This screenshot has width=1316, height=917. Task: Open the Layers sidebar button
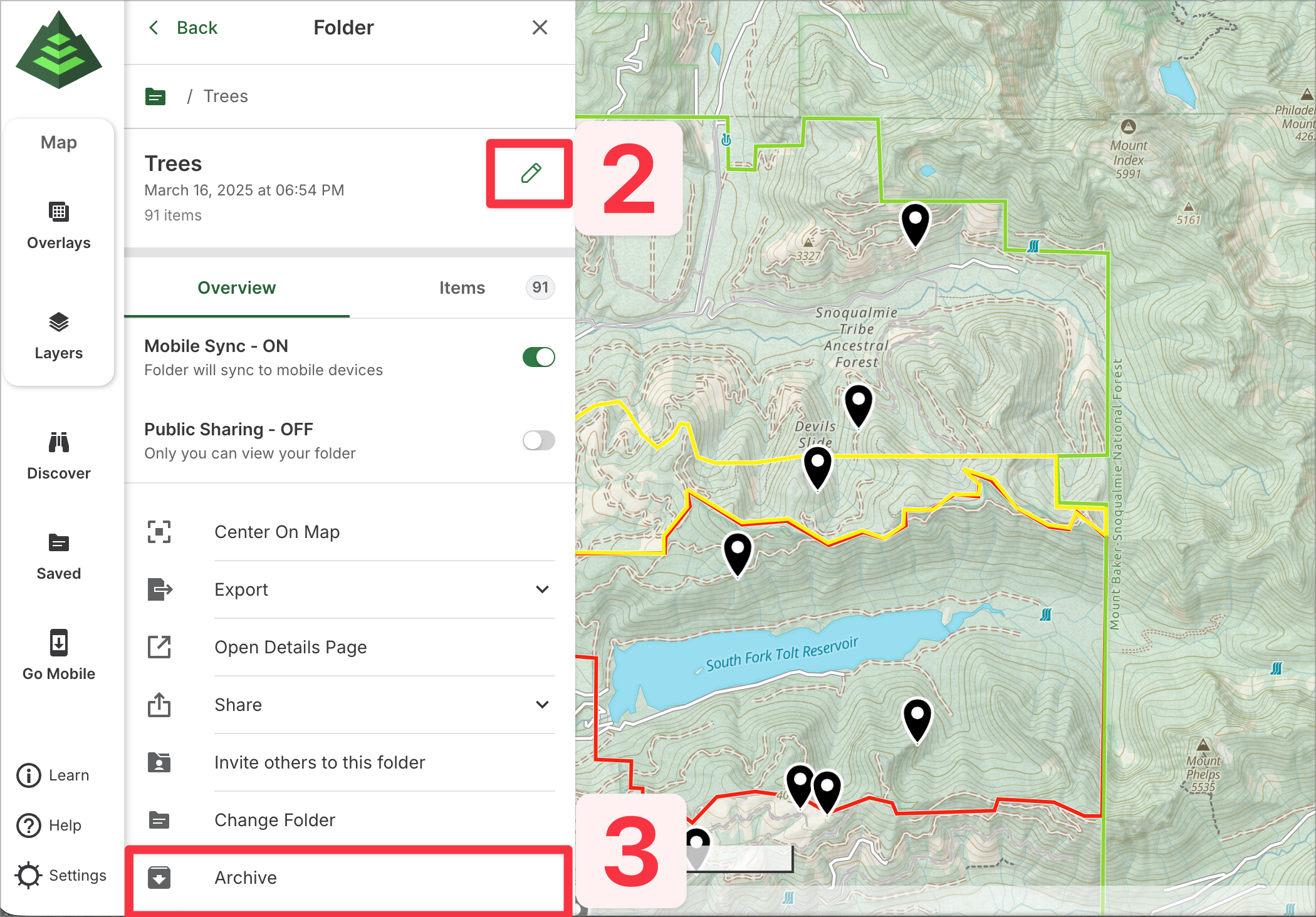59,336
